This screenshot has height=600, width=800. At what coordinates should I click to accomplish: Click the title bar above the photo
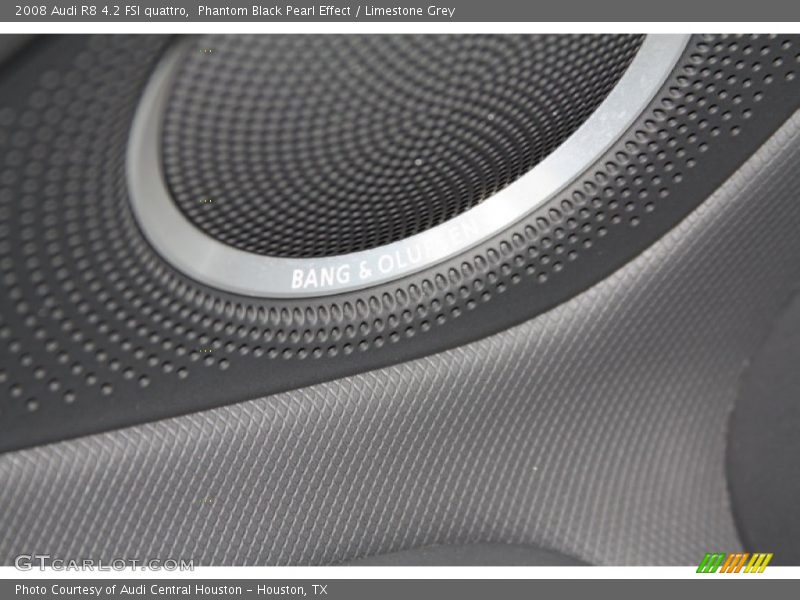point(400,13)
